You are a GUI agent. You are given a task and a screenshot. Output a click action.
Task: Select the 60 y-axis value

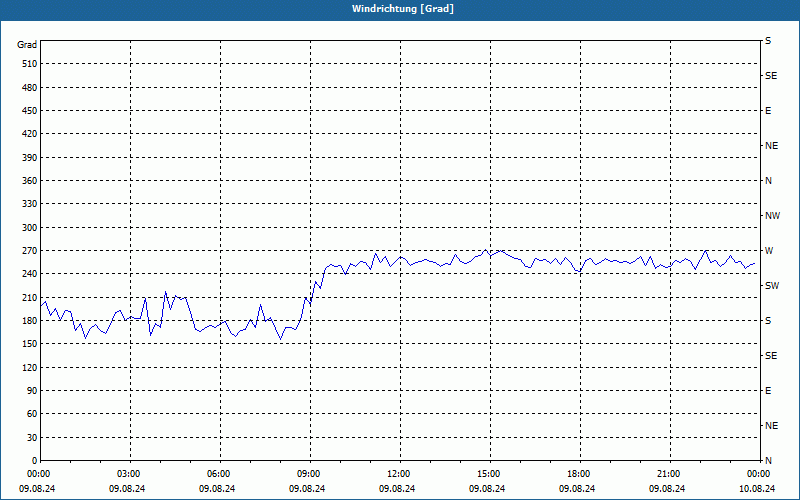(32, 414)
